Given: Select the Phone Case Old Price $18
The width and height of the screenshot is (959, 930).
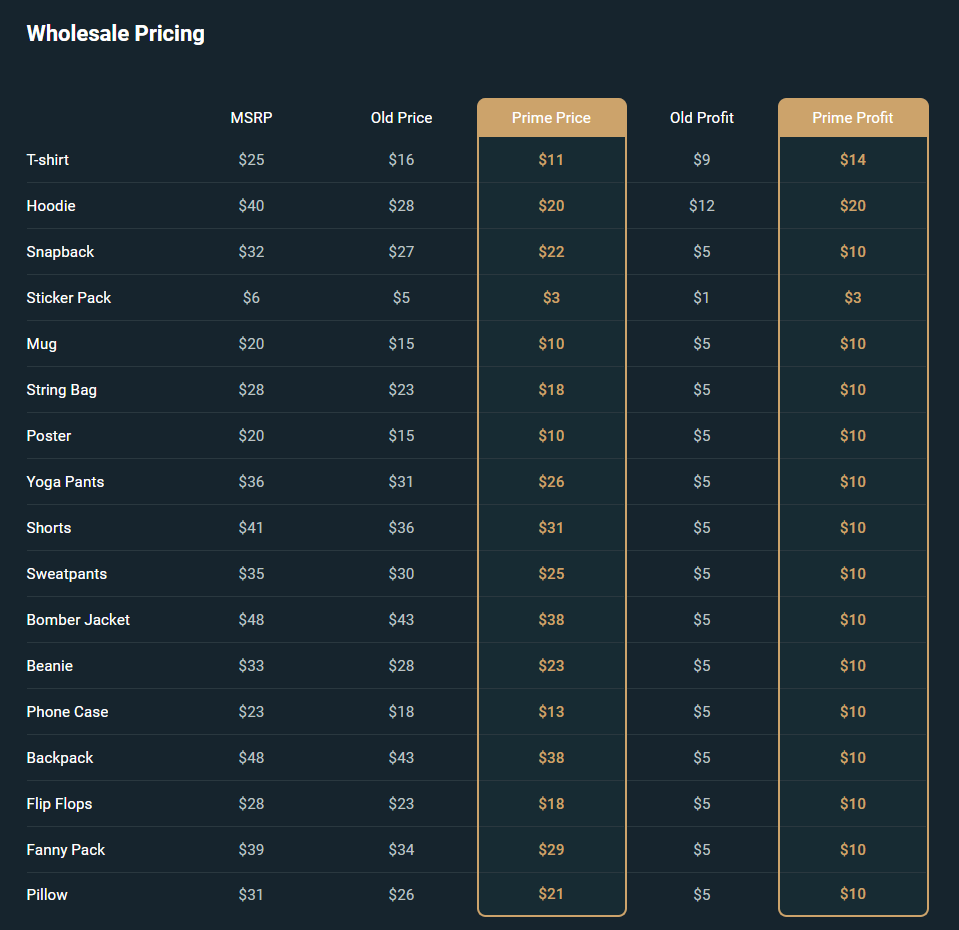Looking at the screenshot, I should (x=401, y=712).
